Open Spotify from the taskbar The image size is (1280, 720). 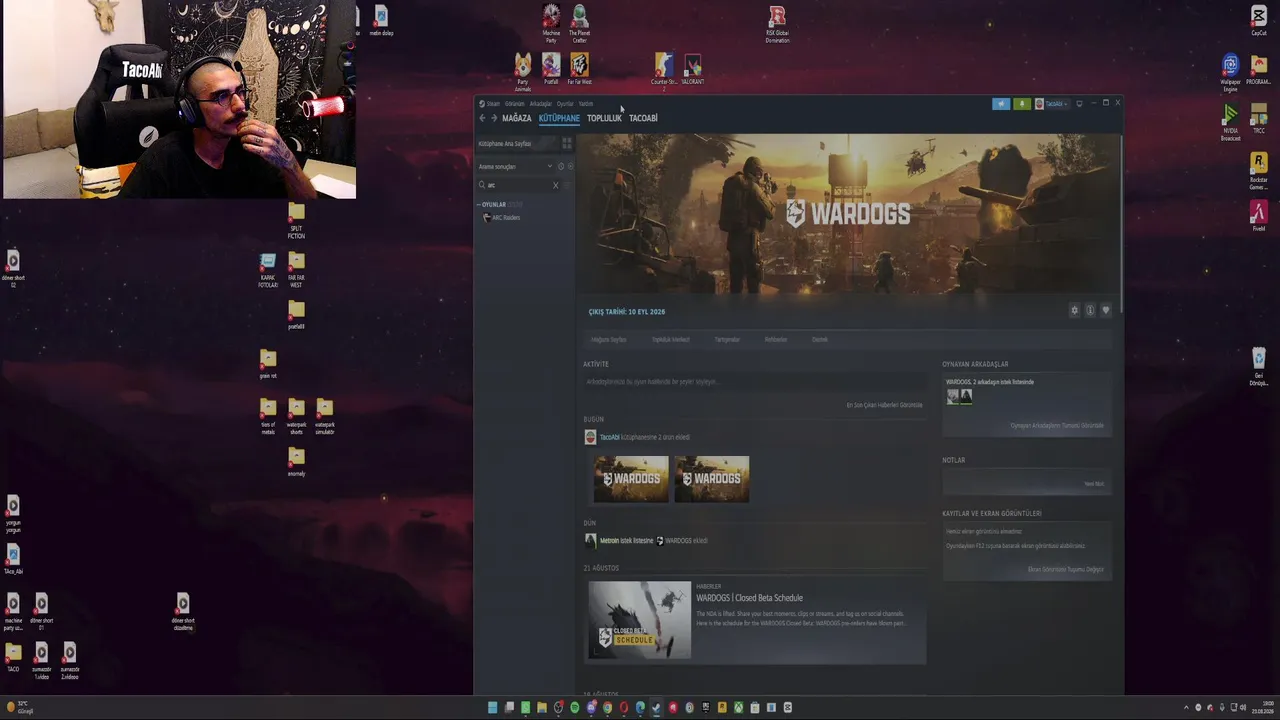pos(575,708)
